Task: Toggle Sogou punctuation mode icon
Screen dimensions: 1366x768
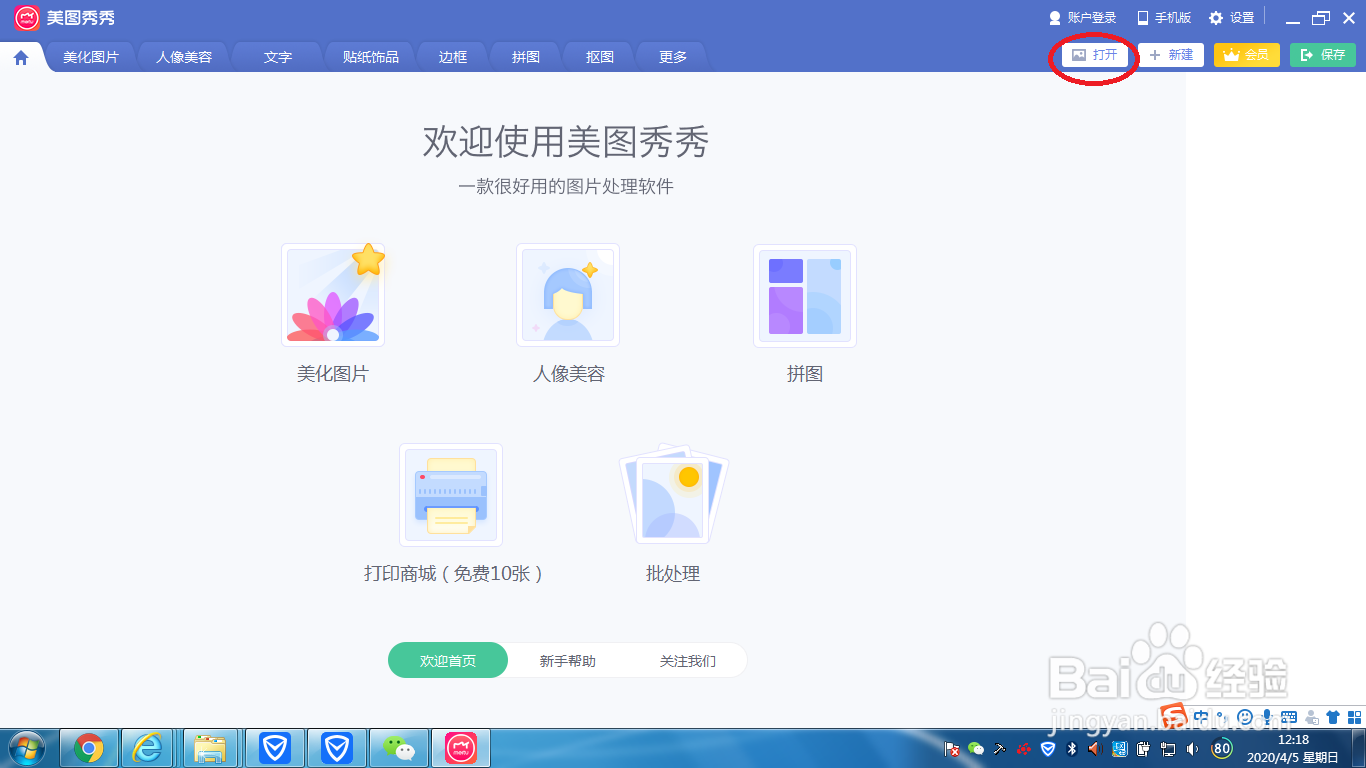Action: coord(1220,716)
